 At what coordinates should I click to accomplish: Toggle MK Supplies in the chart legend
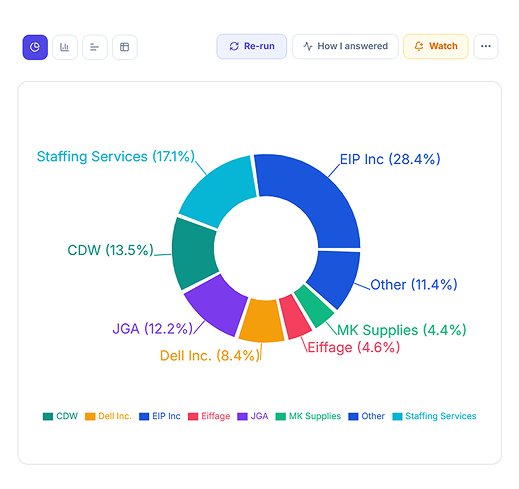coord(308,416)
